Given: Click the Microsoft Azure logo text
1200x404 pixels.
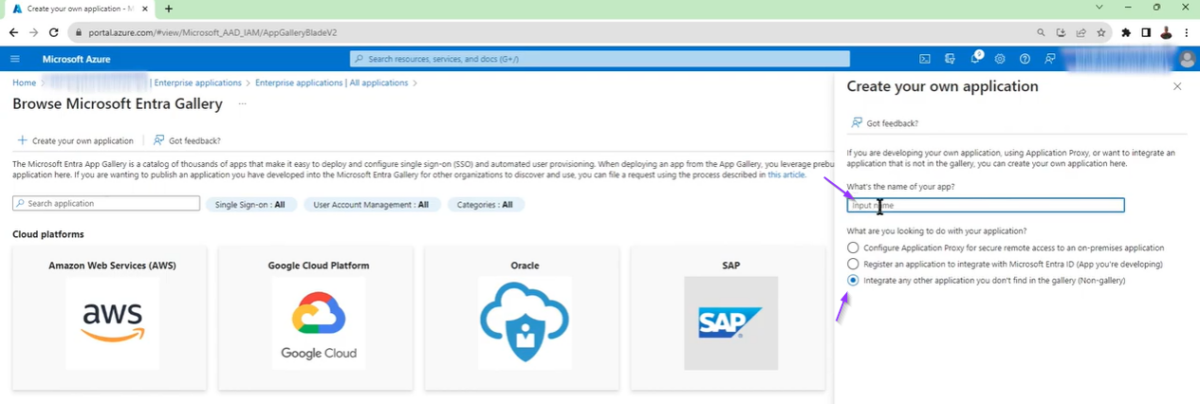Looking at the screenshot, I should [76, 59].
